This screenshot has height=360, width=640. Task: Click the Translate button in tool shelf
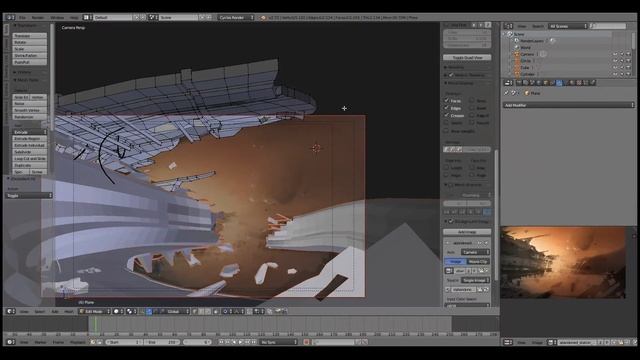[x=29, y=36]
